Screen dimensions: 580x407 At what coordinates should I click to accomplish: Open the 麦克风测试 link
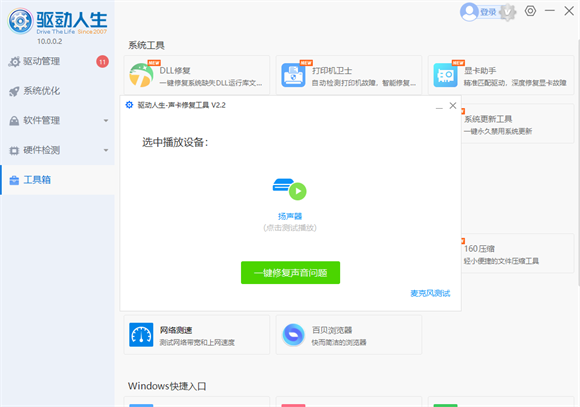tap(430, 293)
